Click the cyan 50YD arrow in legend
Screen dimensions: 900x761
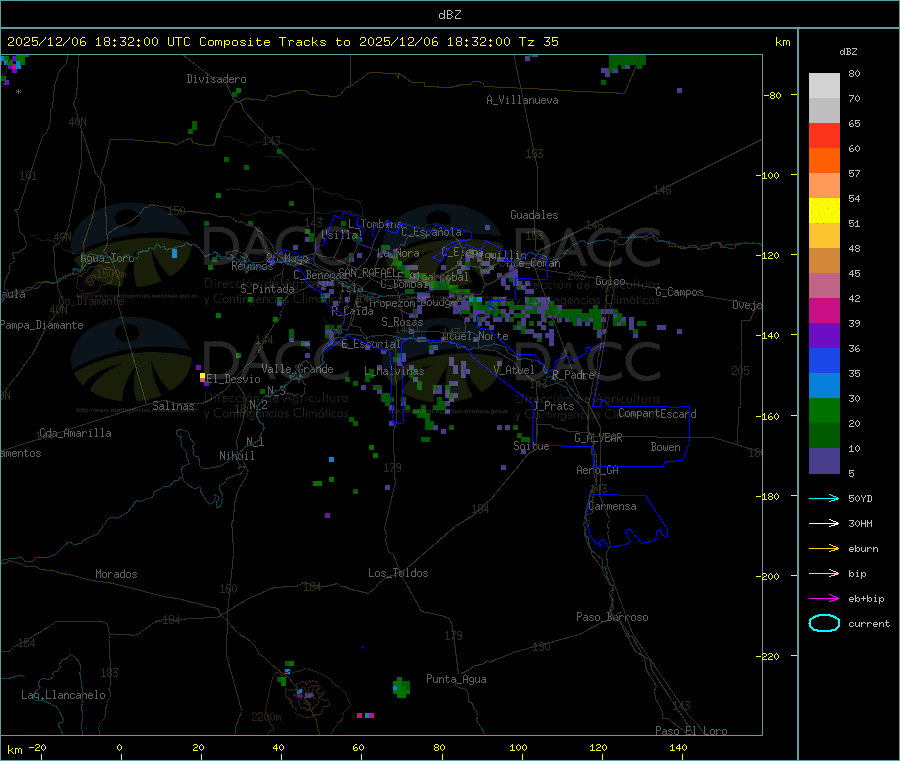824,498
